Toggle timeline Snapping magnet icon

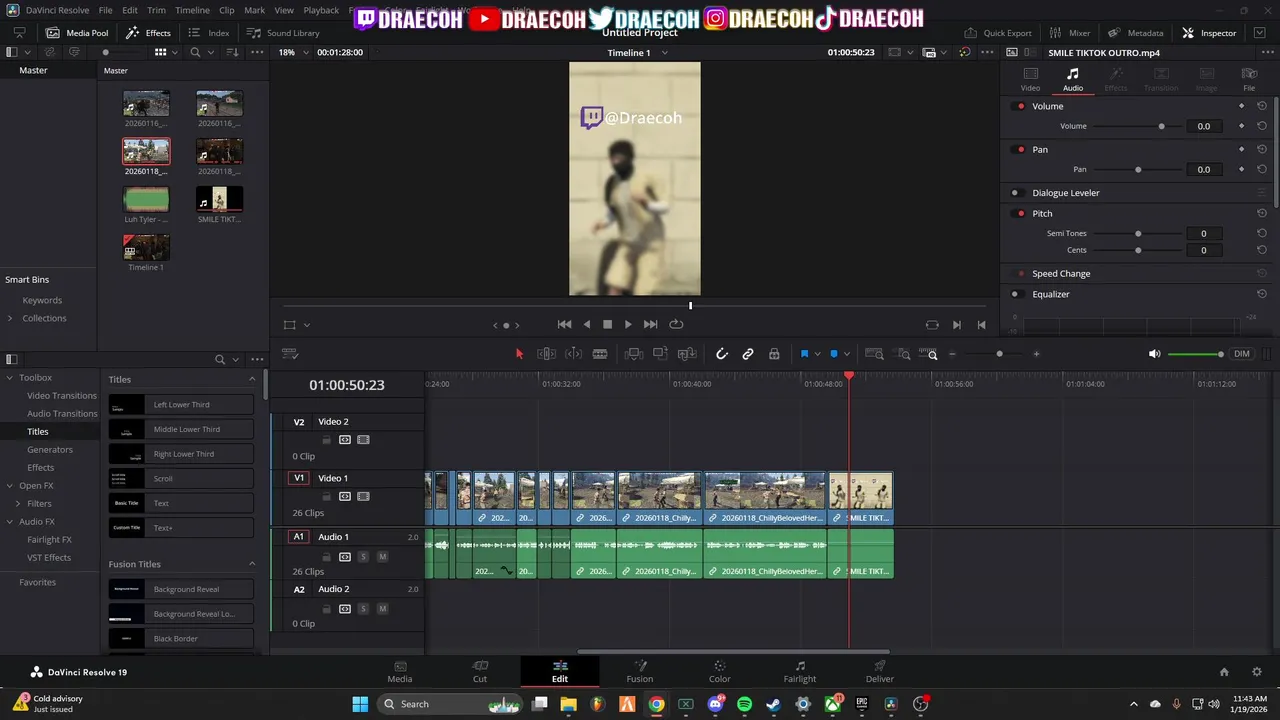(x=722, y=354)
